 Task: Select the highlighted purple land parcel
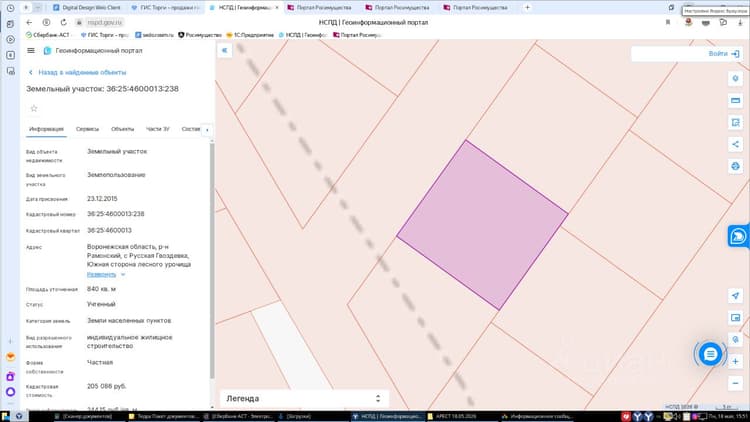[x=483, y=225]
